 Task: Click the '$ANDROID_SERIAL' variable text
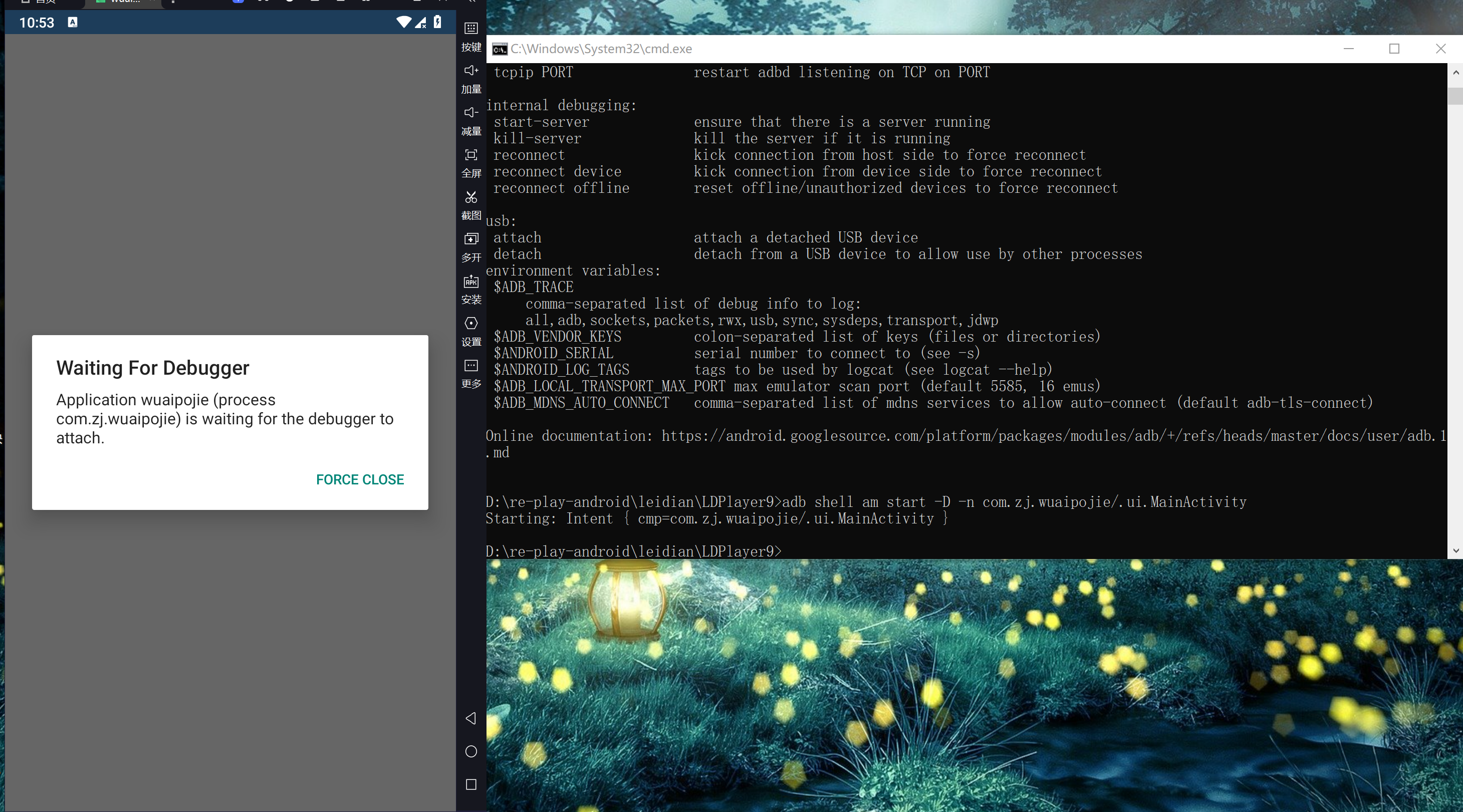pyautogui.click(x=553, y=353)
